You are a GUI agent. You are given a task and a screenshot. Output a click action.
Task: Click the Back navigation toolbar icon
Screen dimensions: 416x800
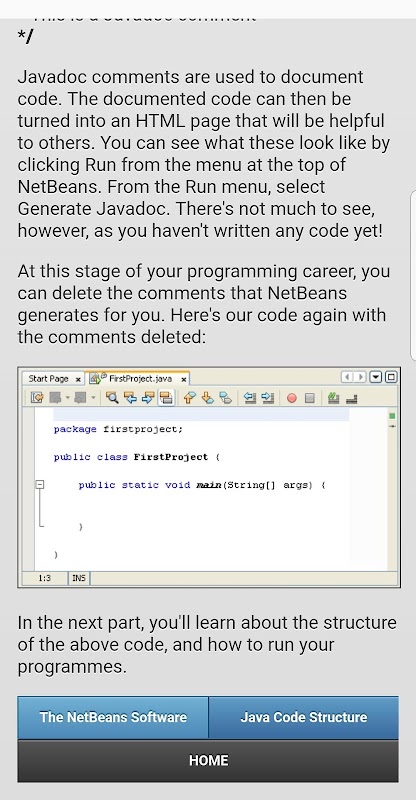tap(55, 398)
